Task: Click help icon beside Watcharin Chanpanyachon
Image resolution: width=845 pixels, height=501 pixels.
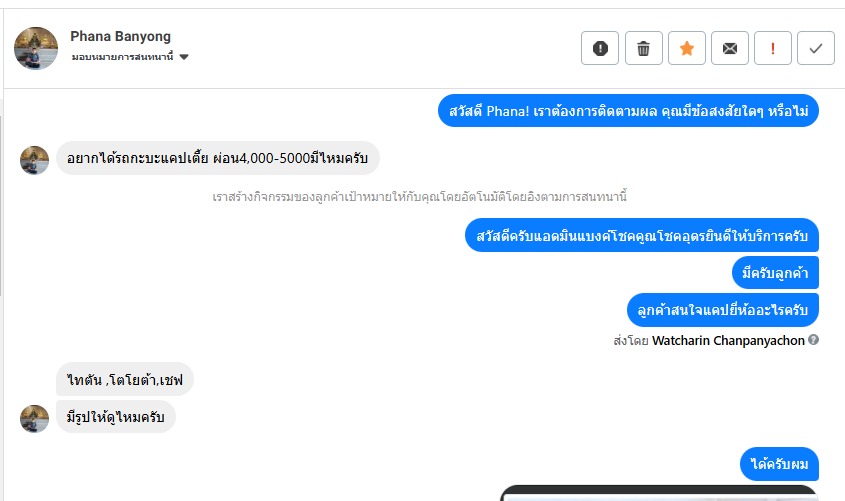Action: pos(814,339)
